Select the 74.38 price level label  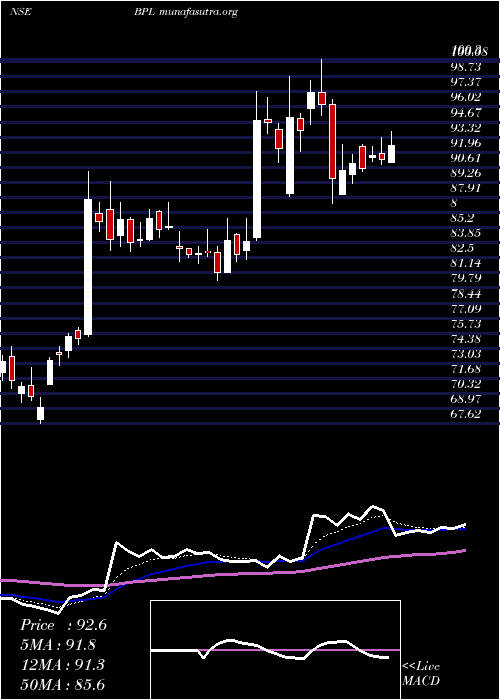pyautogui.click(x=466, y=339)
